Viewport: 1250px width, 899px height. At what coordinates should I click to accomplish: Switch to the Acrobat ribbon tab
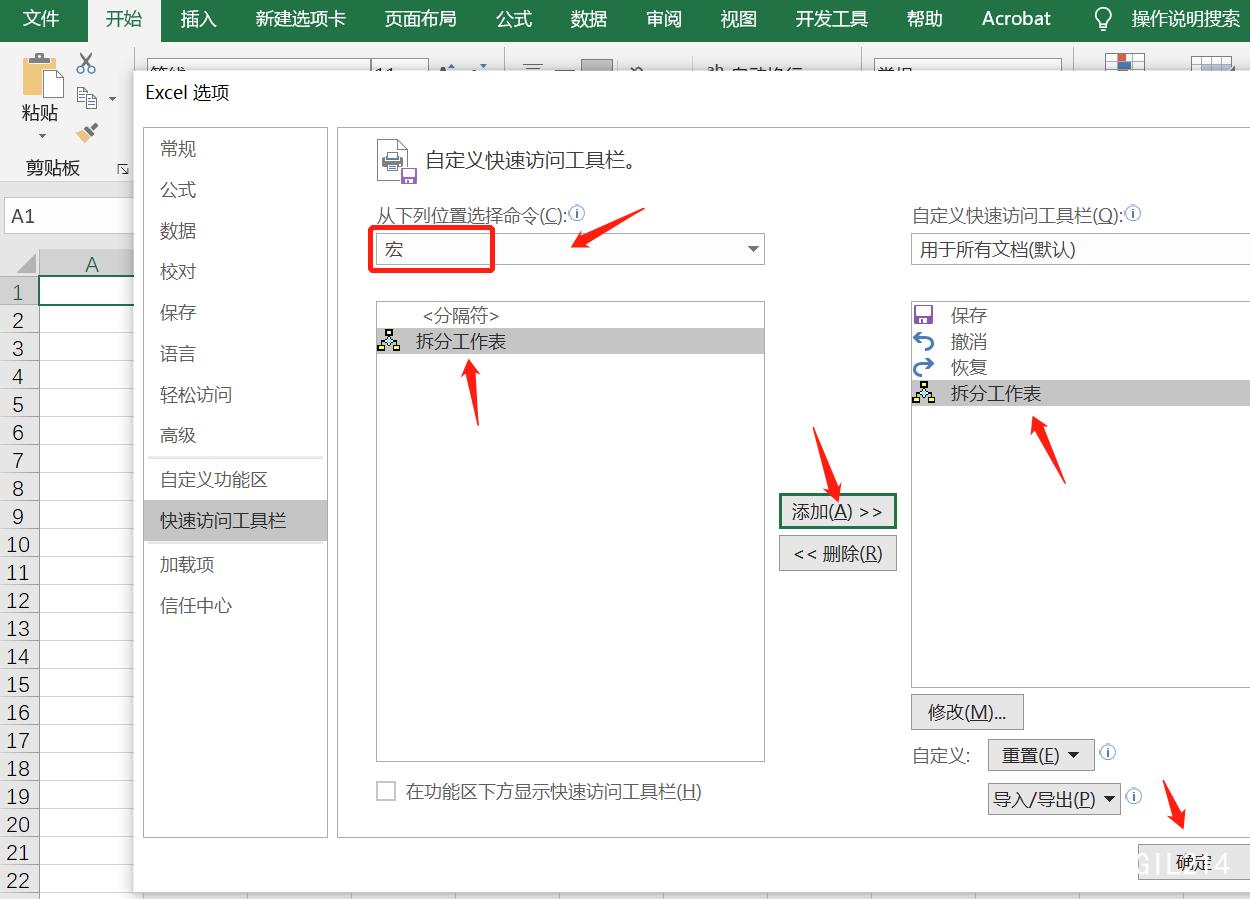tap(1016, 19)
